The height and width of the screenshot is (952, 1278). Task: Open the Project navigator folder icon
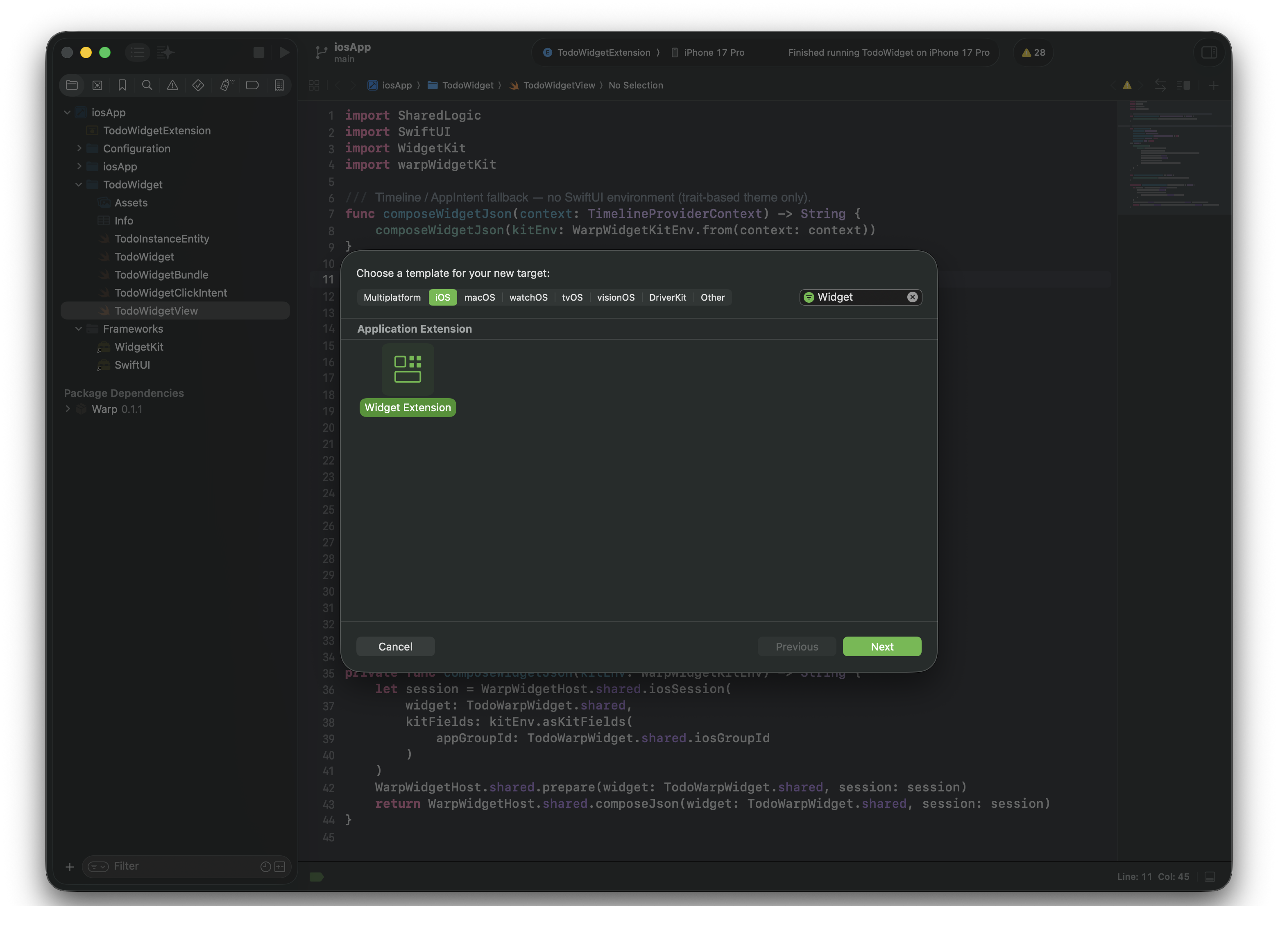click(72, 85)
